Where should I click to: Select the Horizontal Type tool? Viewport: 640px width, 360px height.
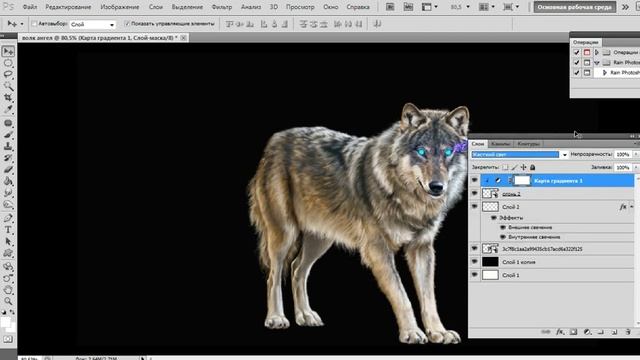(8, 230)
